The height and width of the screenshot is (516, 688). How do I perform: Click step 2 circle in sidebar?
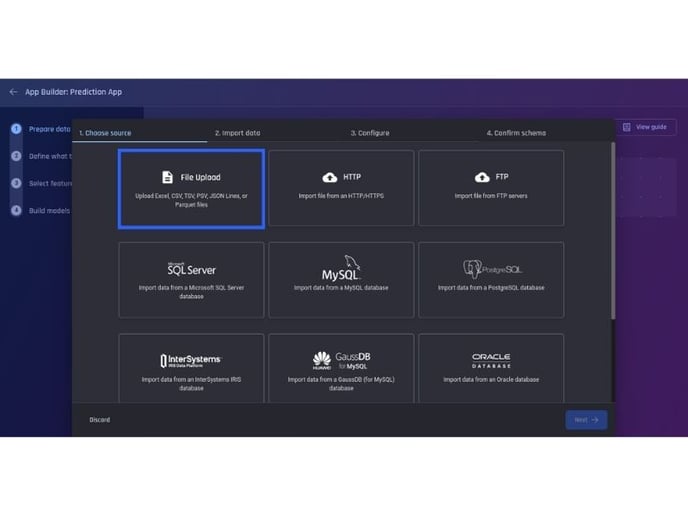[x=16, y=156]
